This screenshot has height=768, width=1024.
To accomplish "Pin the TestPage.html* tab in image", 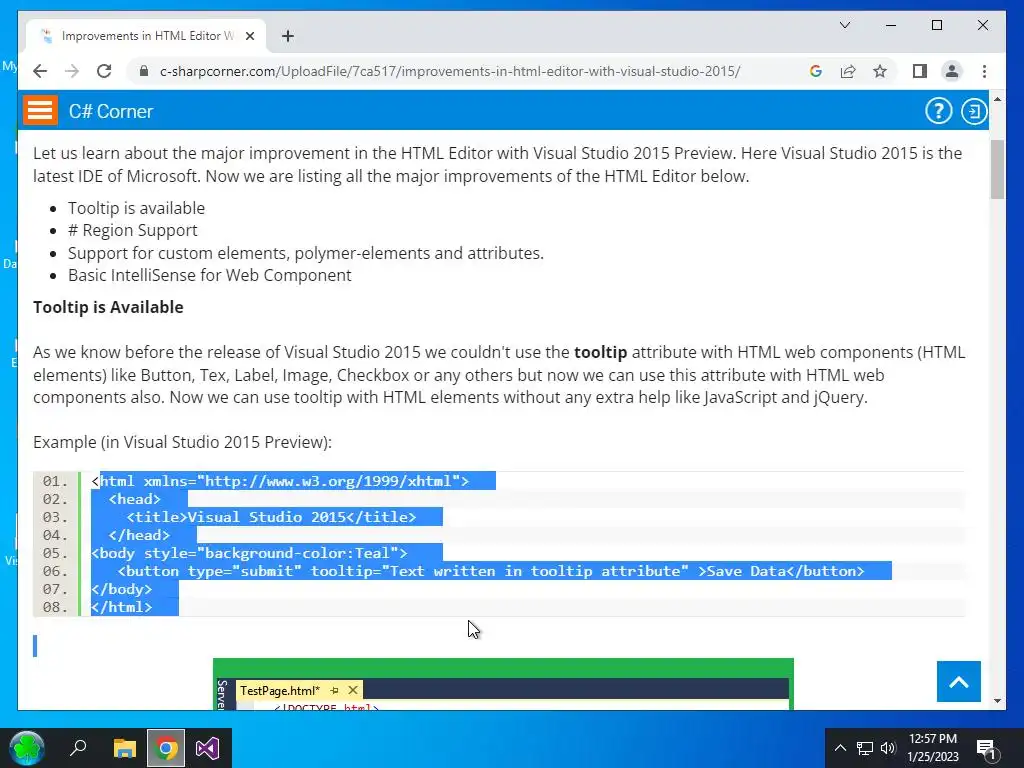I will (334, 690).
